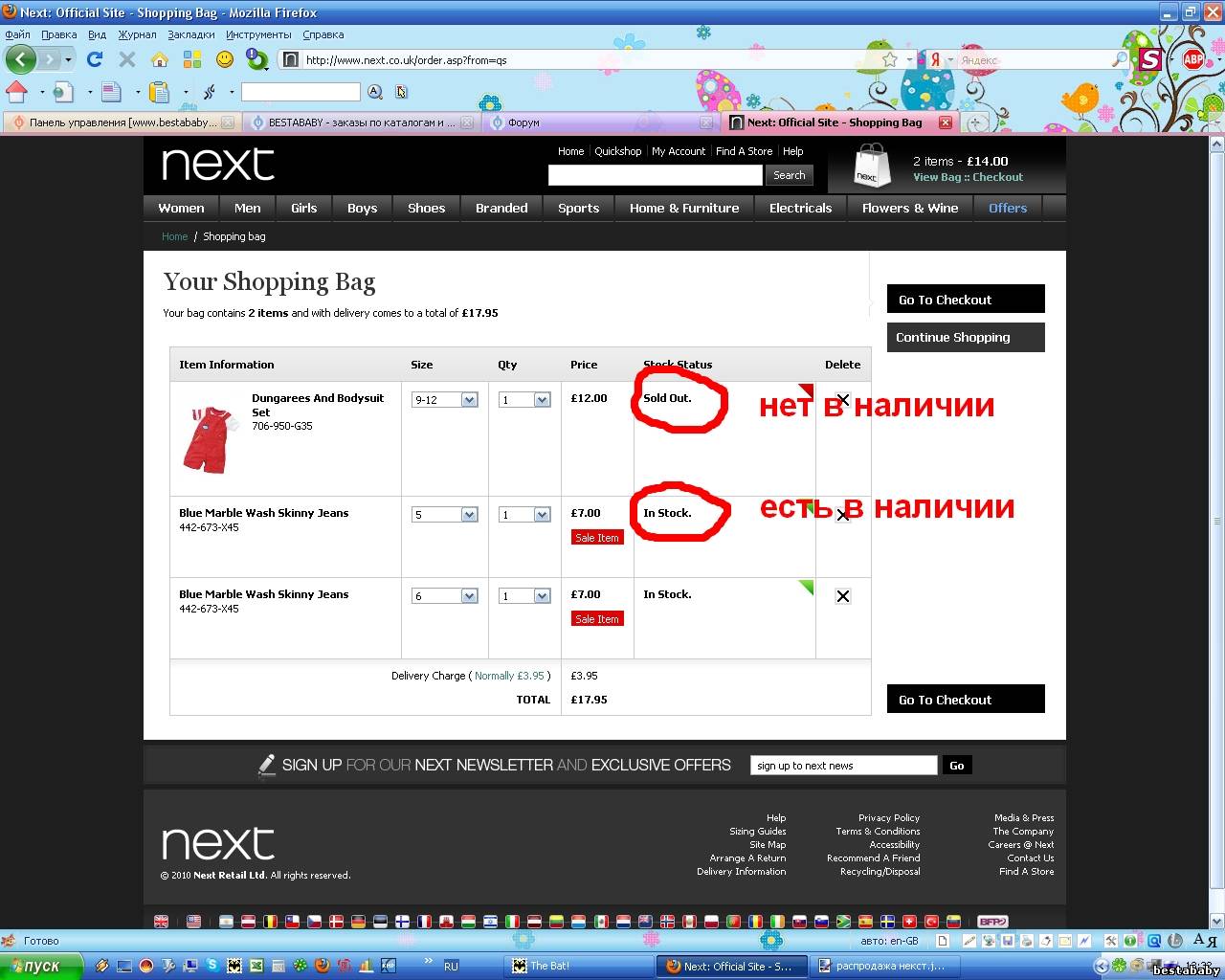Select the United Kingdom flag in footer
The height and width of the screenshot is (980, 1225).
(162, 922)
